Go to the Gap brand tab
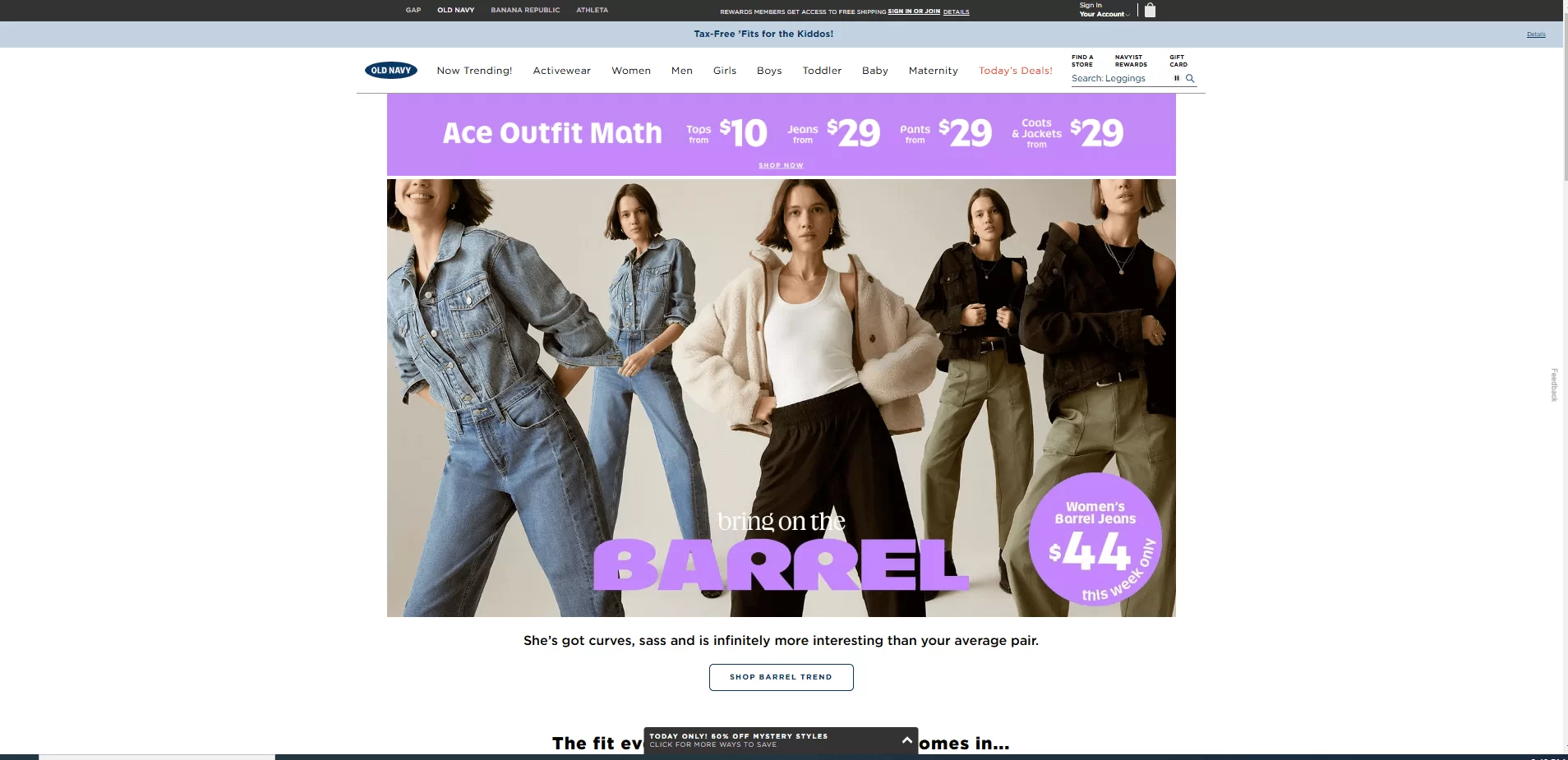The width and height of the screenshot is (1568, 760). pos(413,10)
